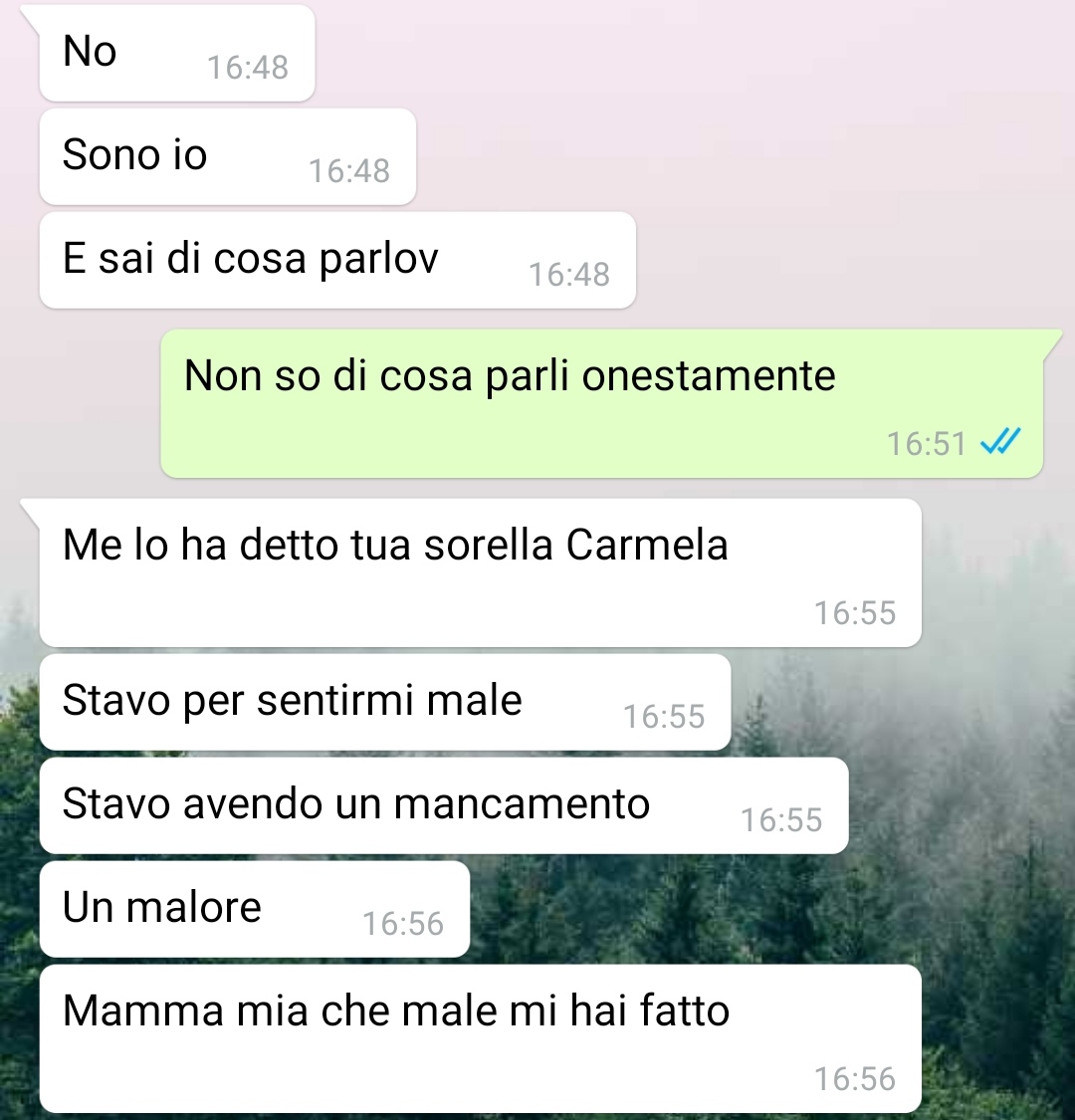
Task: Click timestamp under 'Mamma mia' message
Action: (855, 1079)
